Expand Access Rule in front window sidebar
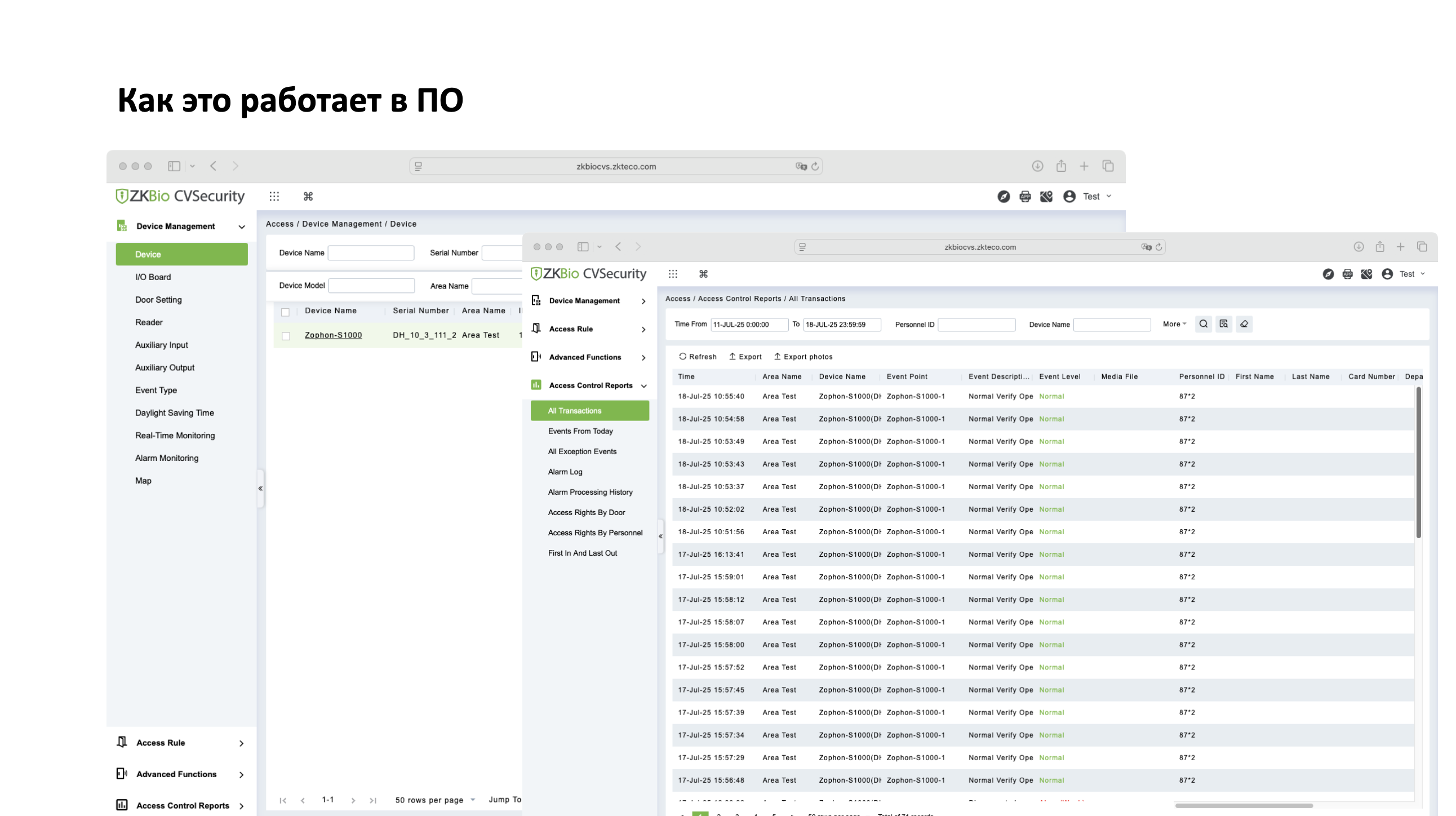Screen dimensions: 1456x816 pos(643,330)
